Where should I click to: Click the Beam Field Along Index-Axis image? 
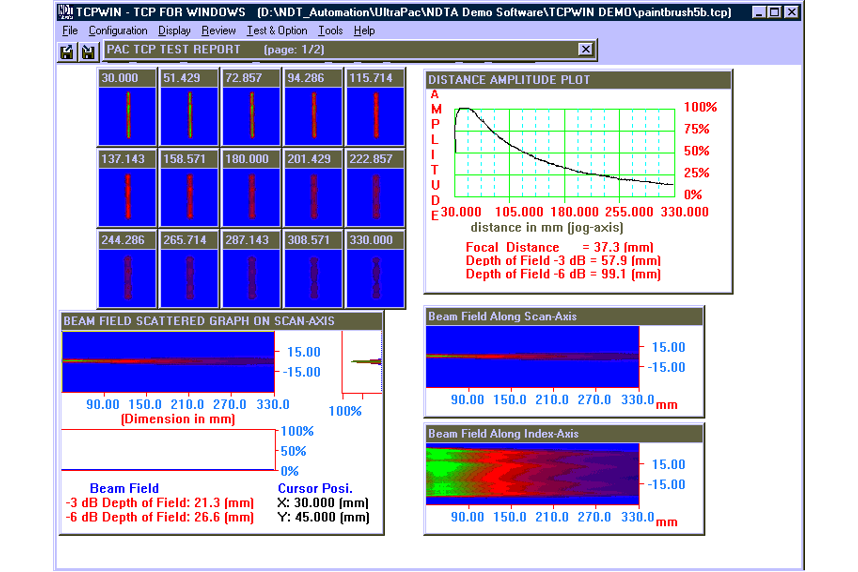(532, 474)
